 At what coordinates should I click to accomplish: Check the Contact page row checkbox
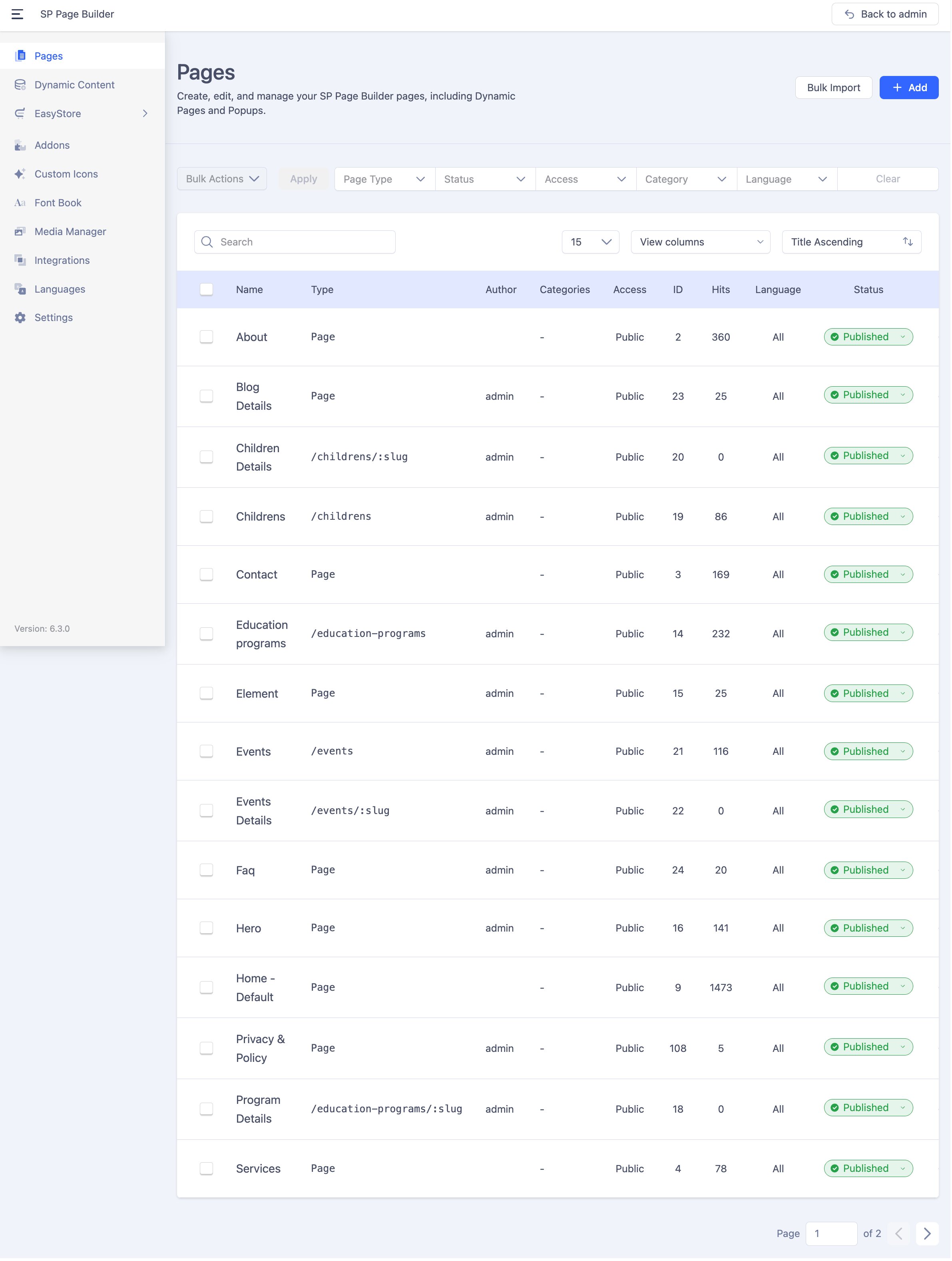[x=206, y=574]
